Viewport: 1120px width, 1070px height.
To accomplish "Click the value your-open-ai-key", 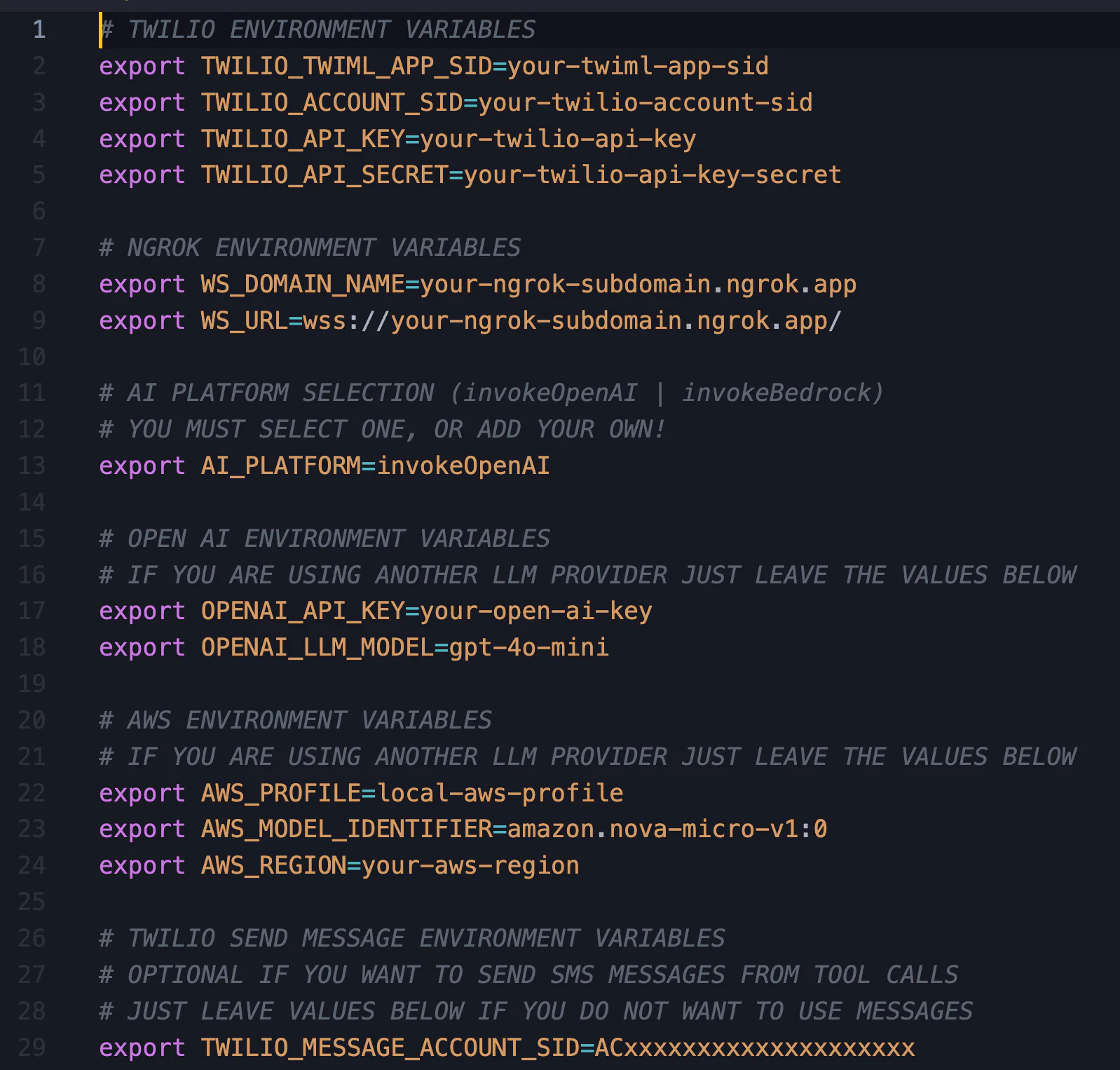I will 536,611.
